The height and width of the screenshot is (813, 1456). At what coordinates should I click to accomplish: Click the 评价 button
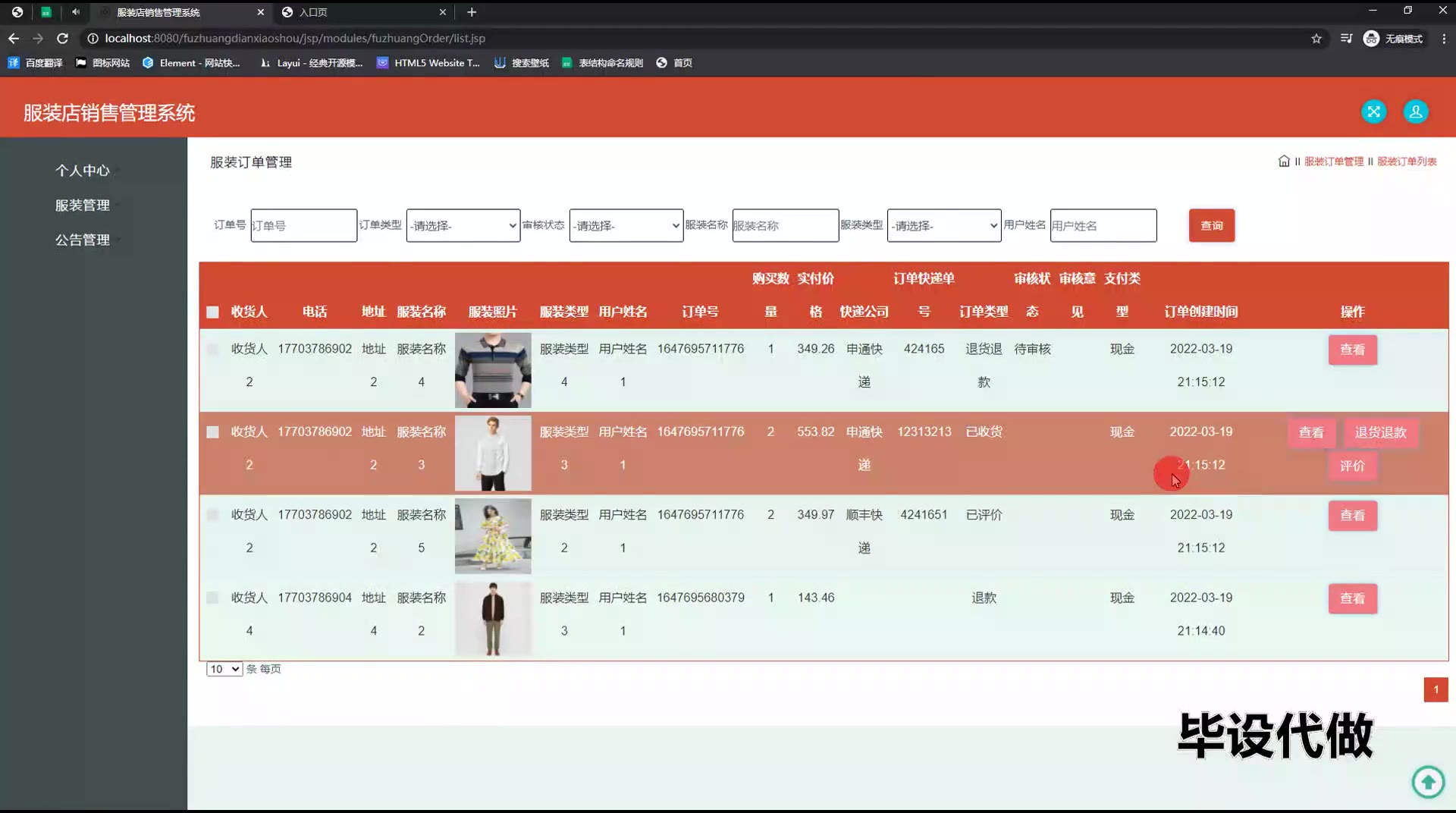click(1352, 466)
